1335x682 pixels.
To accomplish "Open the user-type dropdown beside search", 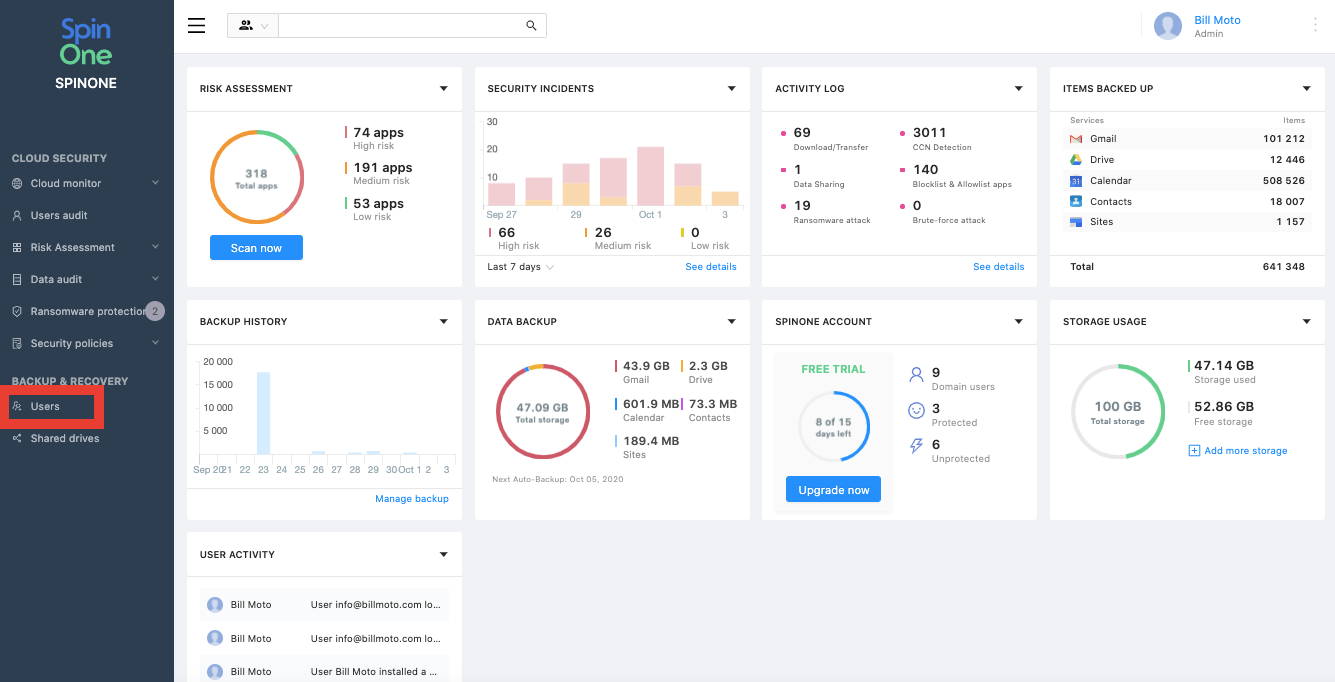I will [x=253, y=26].
